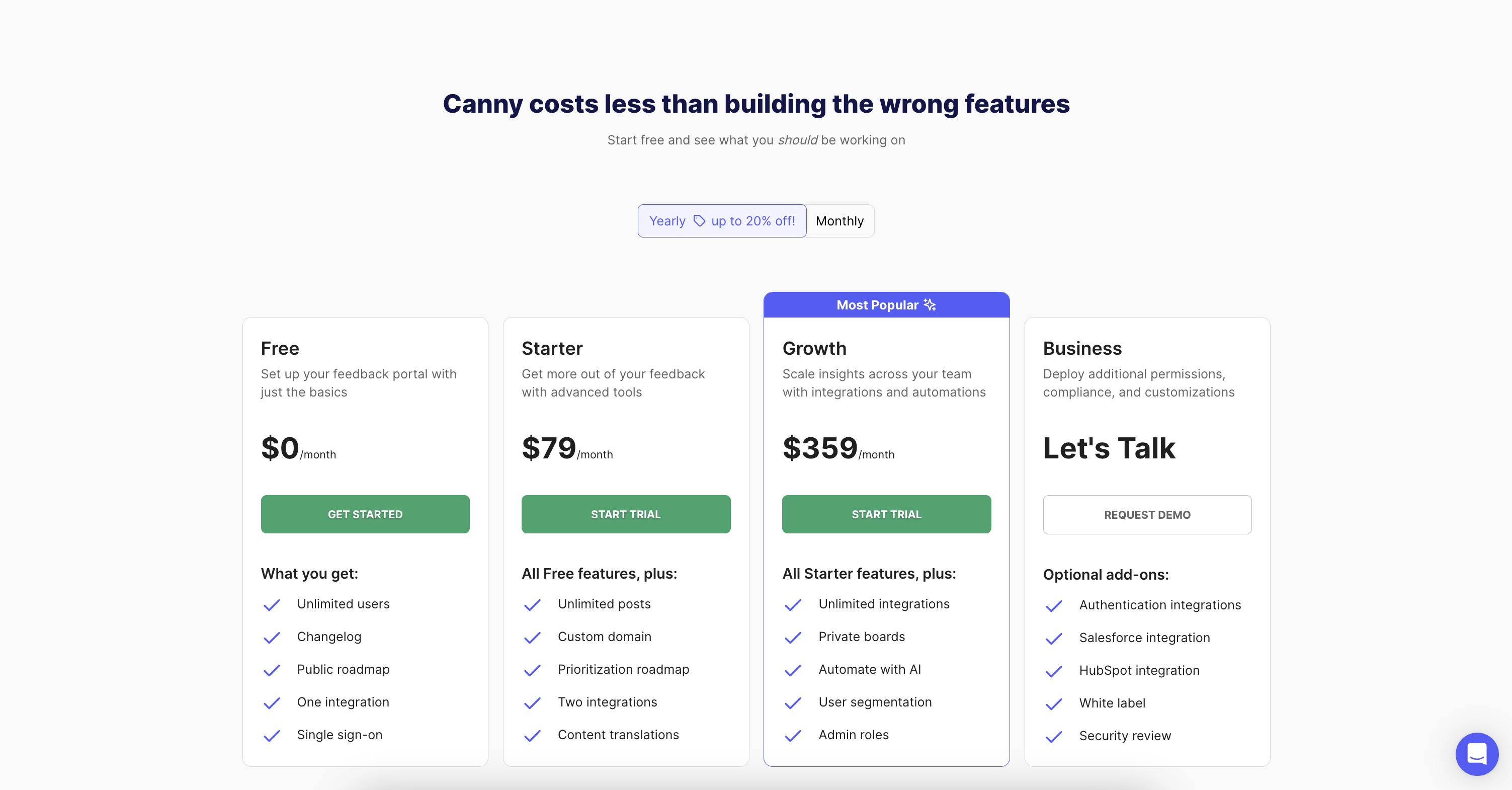Switch billing to Monthly
Viewport: 1512px width, 790px height.
coord(840,221)
